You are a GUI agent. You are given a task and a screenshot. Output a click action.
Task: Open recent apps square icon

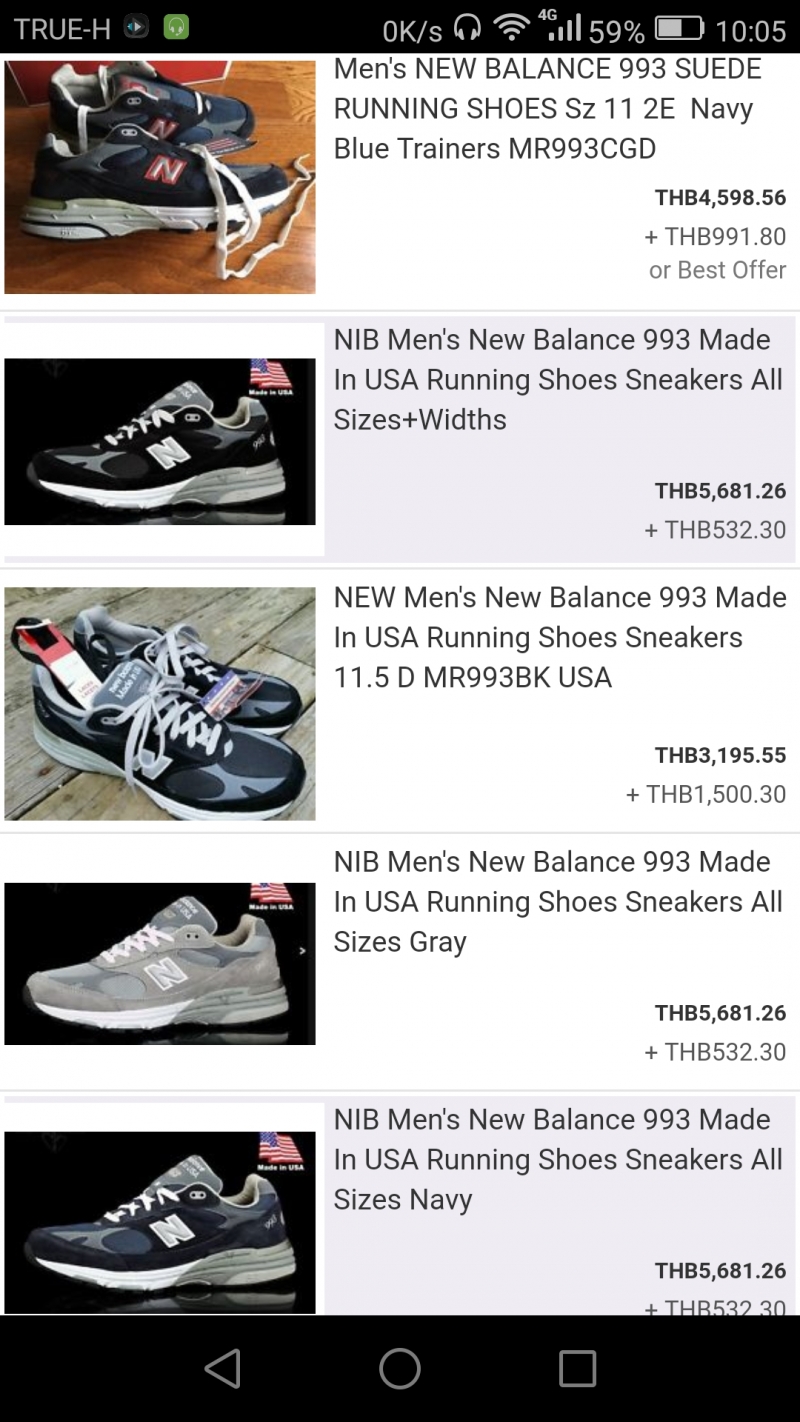(x=577, y=1368)
